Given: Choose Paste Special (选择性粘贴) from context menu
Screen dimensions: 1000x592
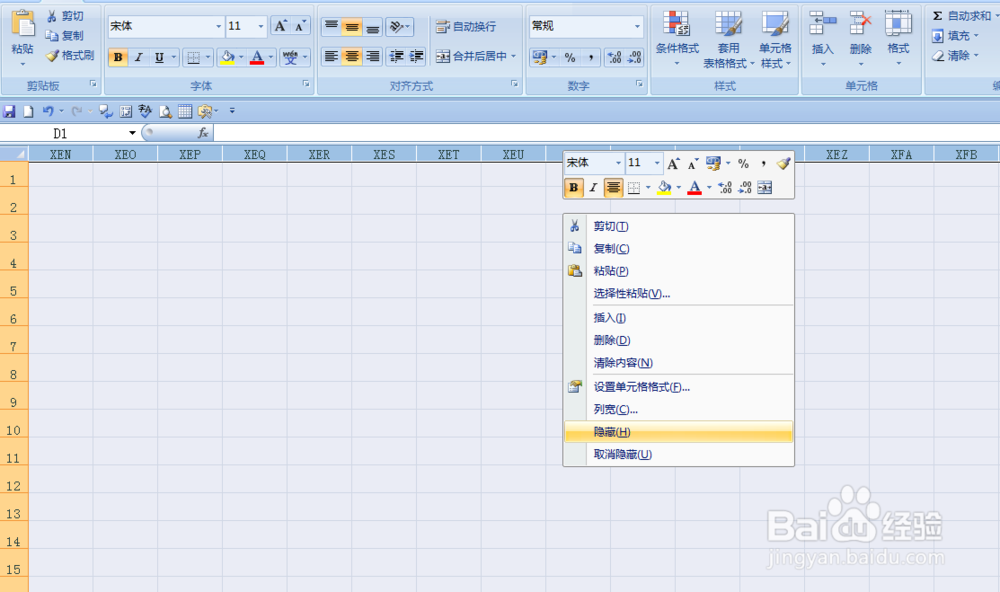Looking at the screenshot, I should (x=679, y=293).
